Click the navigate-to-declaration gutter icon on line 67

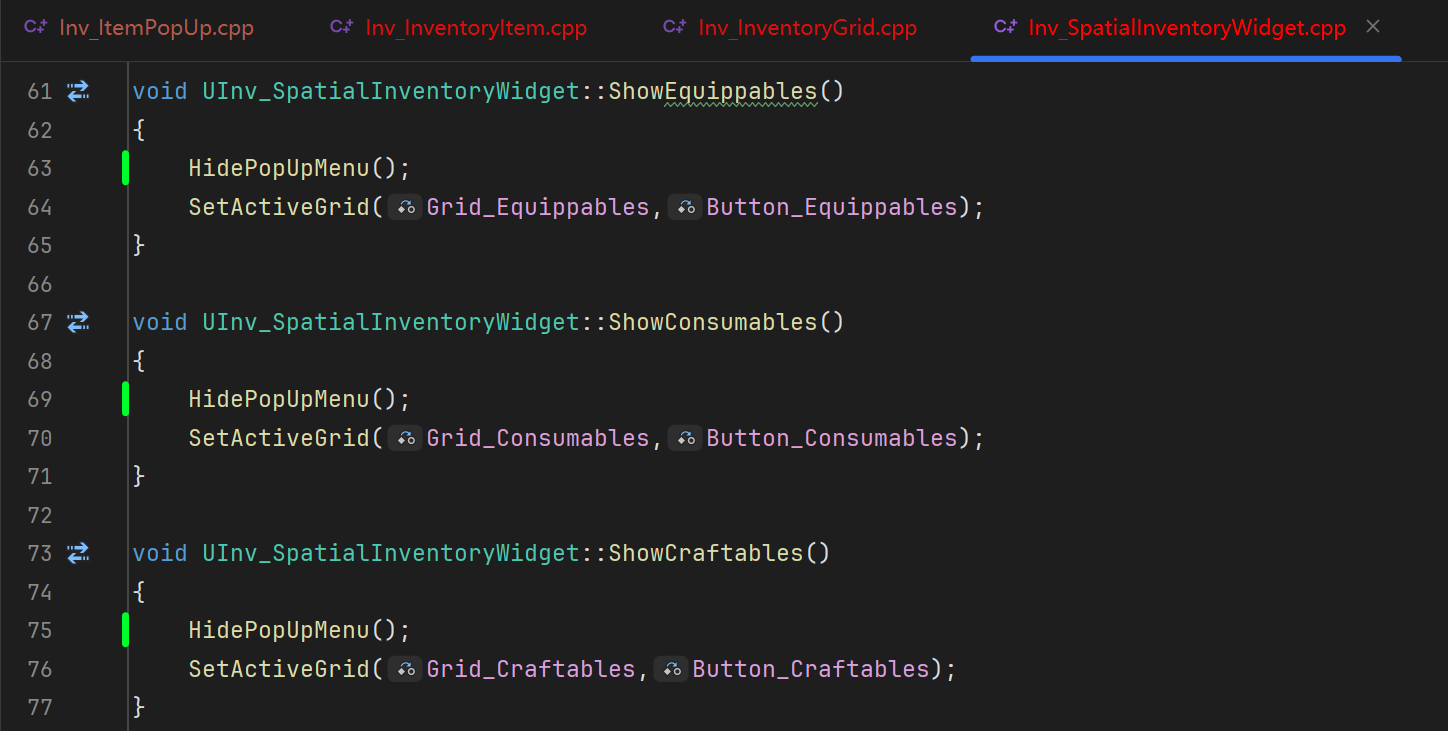(78, 322)
